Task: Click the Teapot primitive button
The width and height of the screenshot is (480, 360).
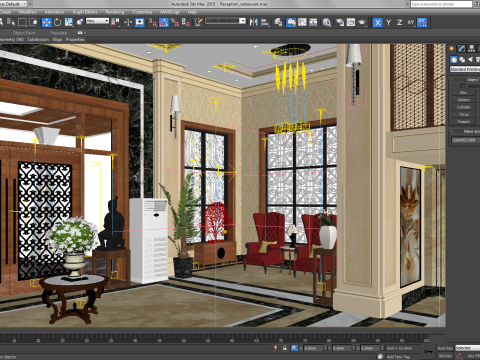Action: click(x=463, y=122)
